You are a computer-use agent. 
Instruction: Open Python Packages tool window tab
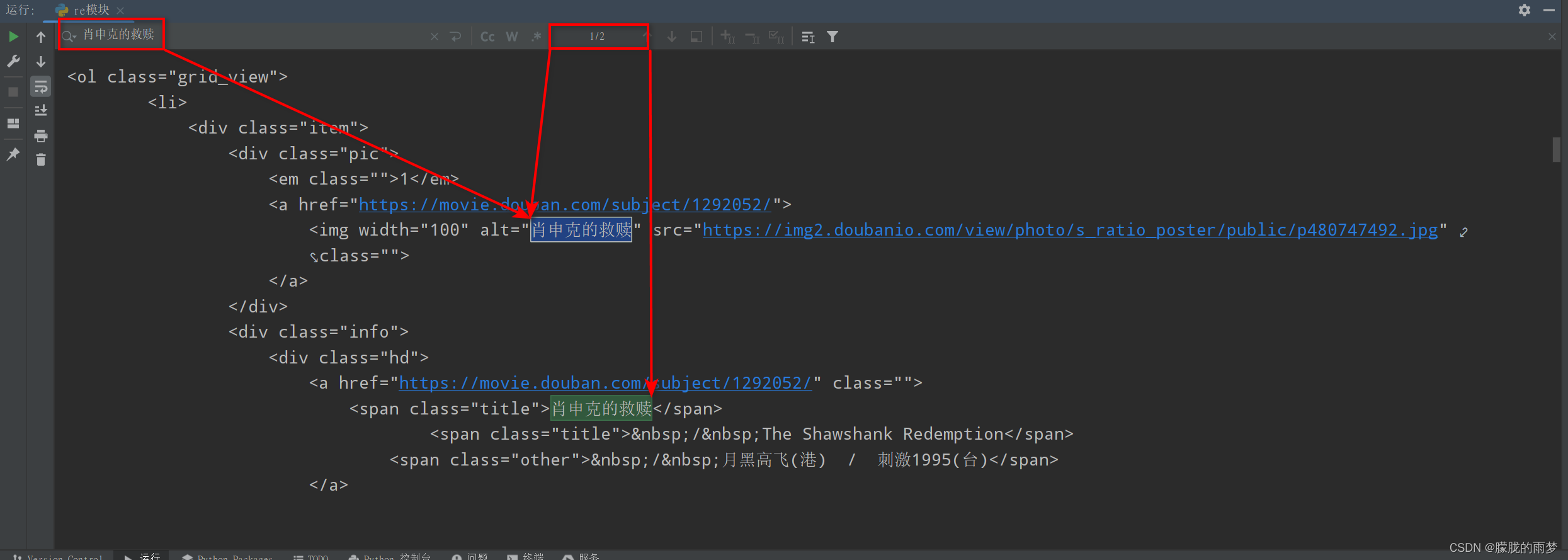click(227, 556)
